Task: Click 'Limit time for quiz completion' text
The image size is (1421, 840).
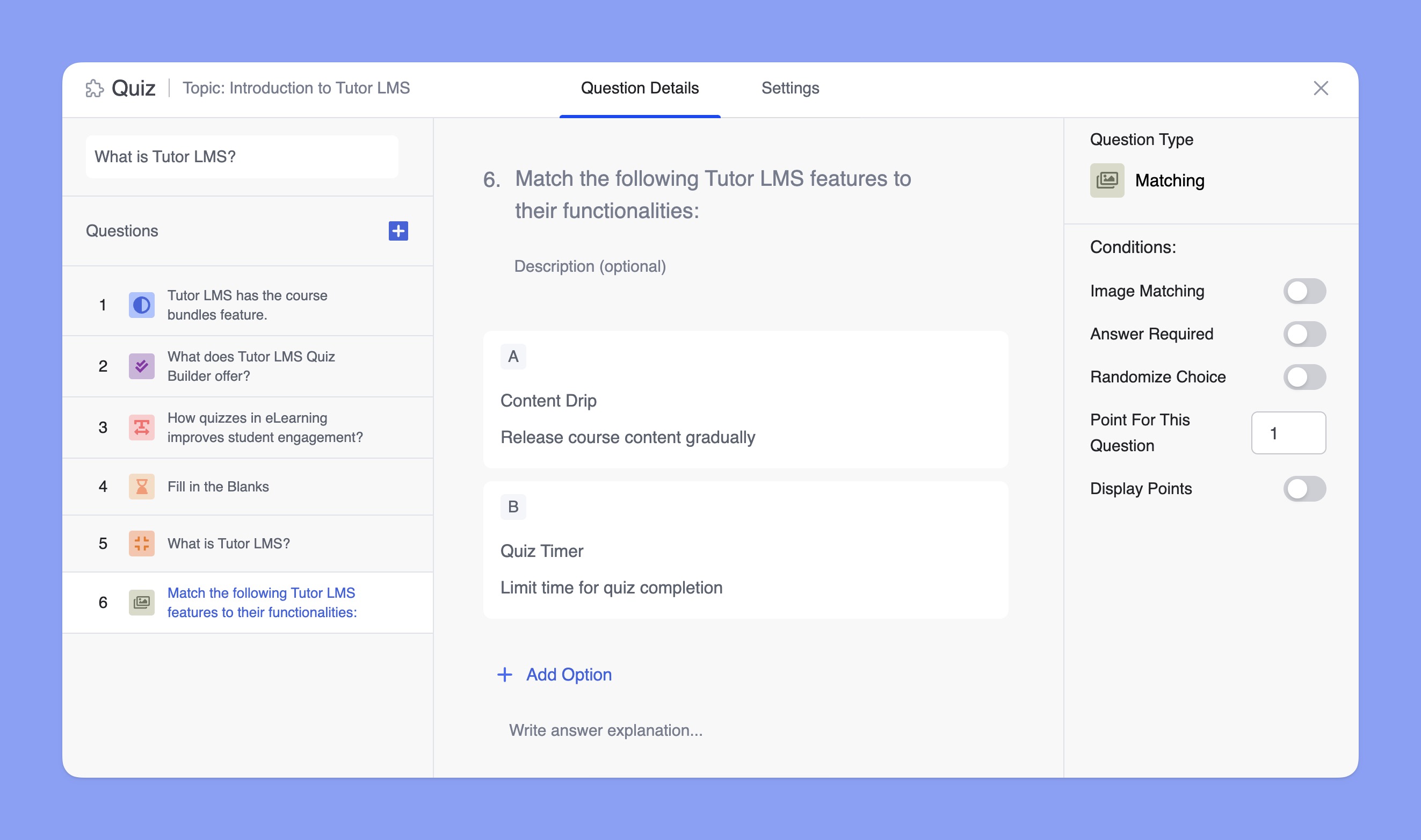Action: (611, 588)
